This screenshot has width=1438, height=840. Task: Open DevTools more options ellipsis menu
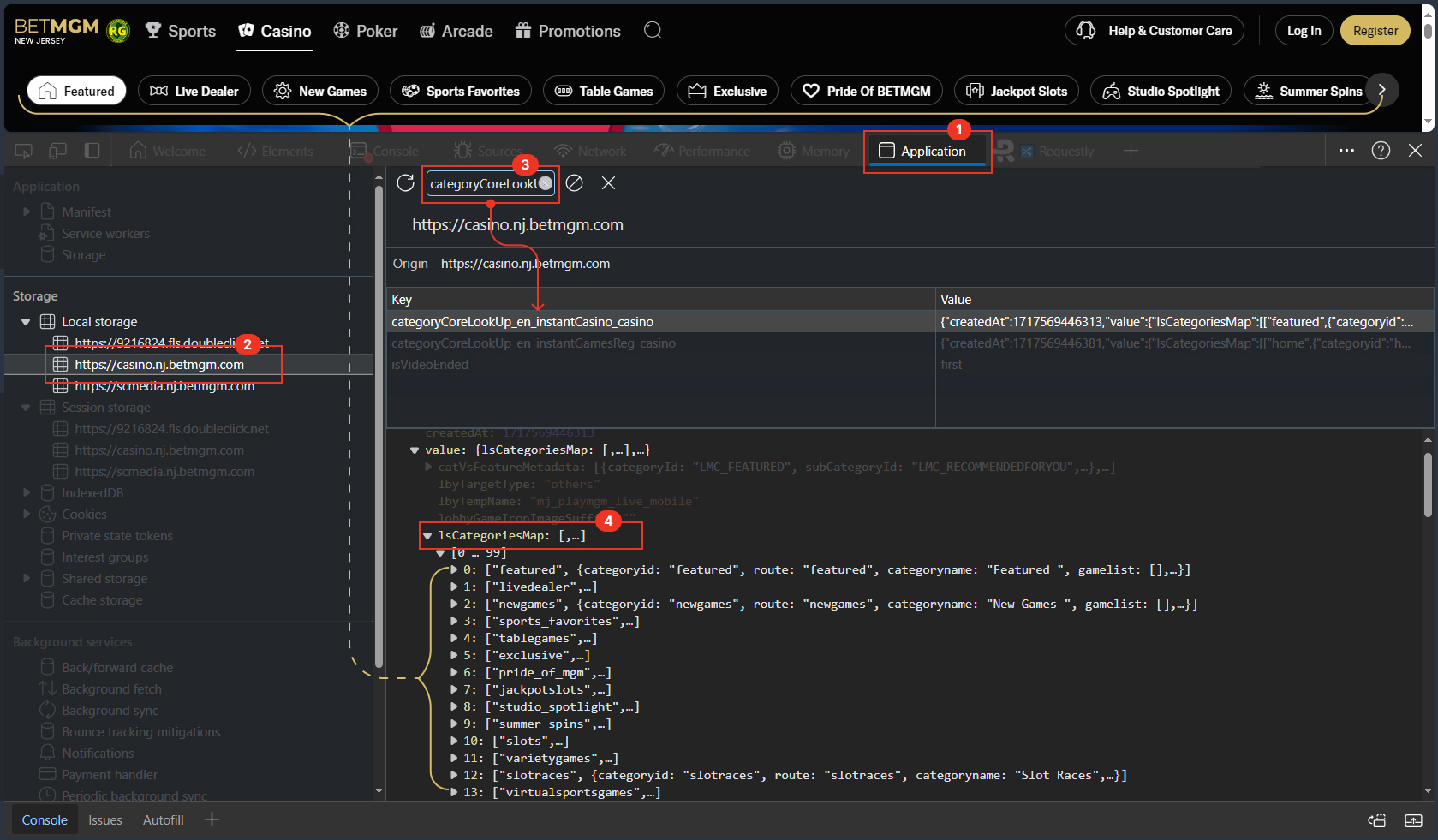point(1346,151)
